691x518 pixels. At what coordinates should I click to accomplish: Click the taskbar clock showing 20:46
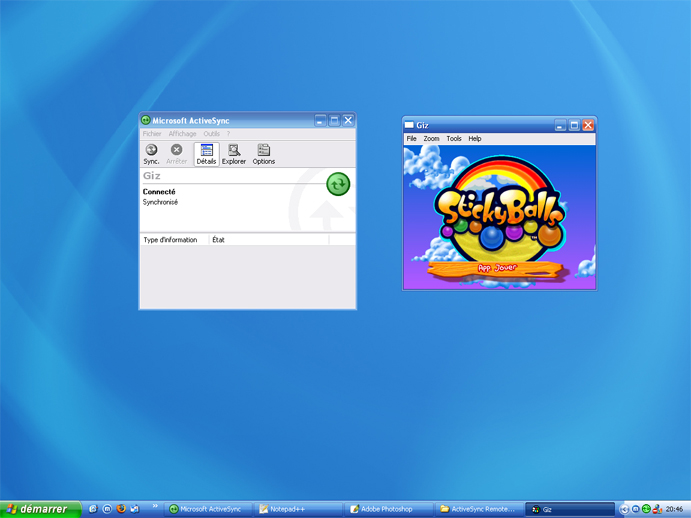[x=674, y=509]
